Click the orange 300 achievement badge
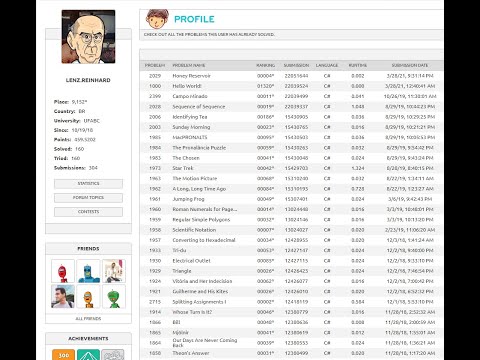The width and height of the screenshot is (480, 360). click(63, 355)
